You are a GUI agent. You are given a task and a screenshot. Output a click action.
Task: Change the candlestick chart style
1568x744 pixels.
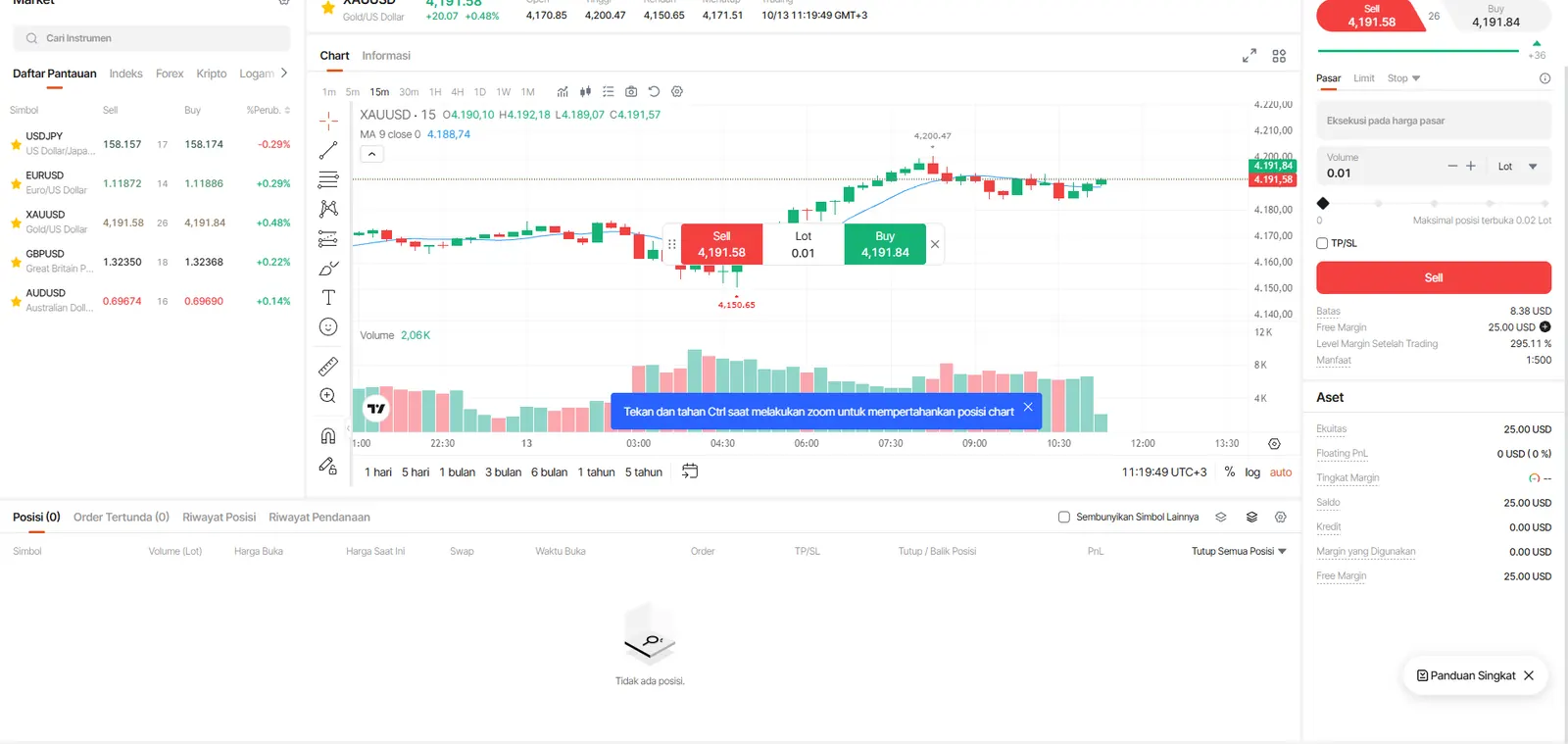585,92
